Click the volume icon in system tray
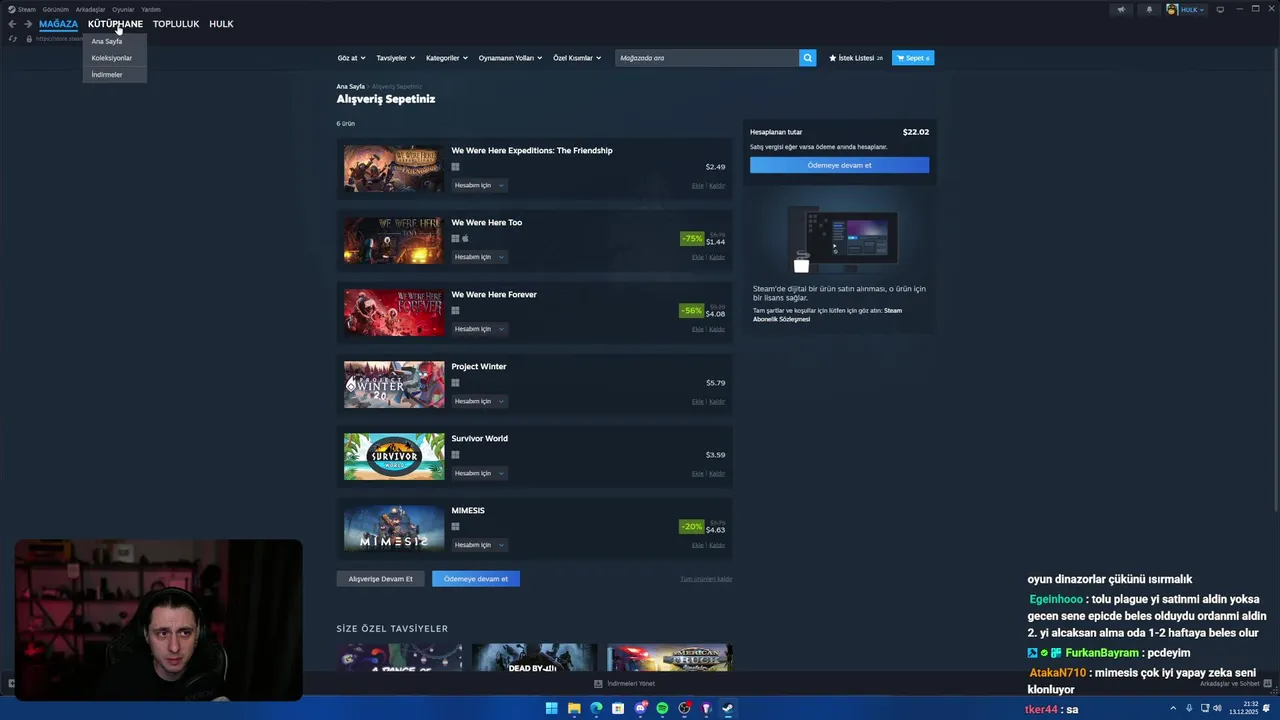This screenshot has width=1280, height=720. coord(1217,709)
